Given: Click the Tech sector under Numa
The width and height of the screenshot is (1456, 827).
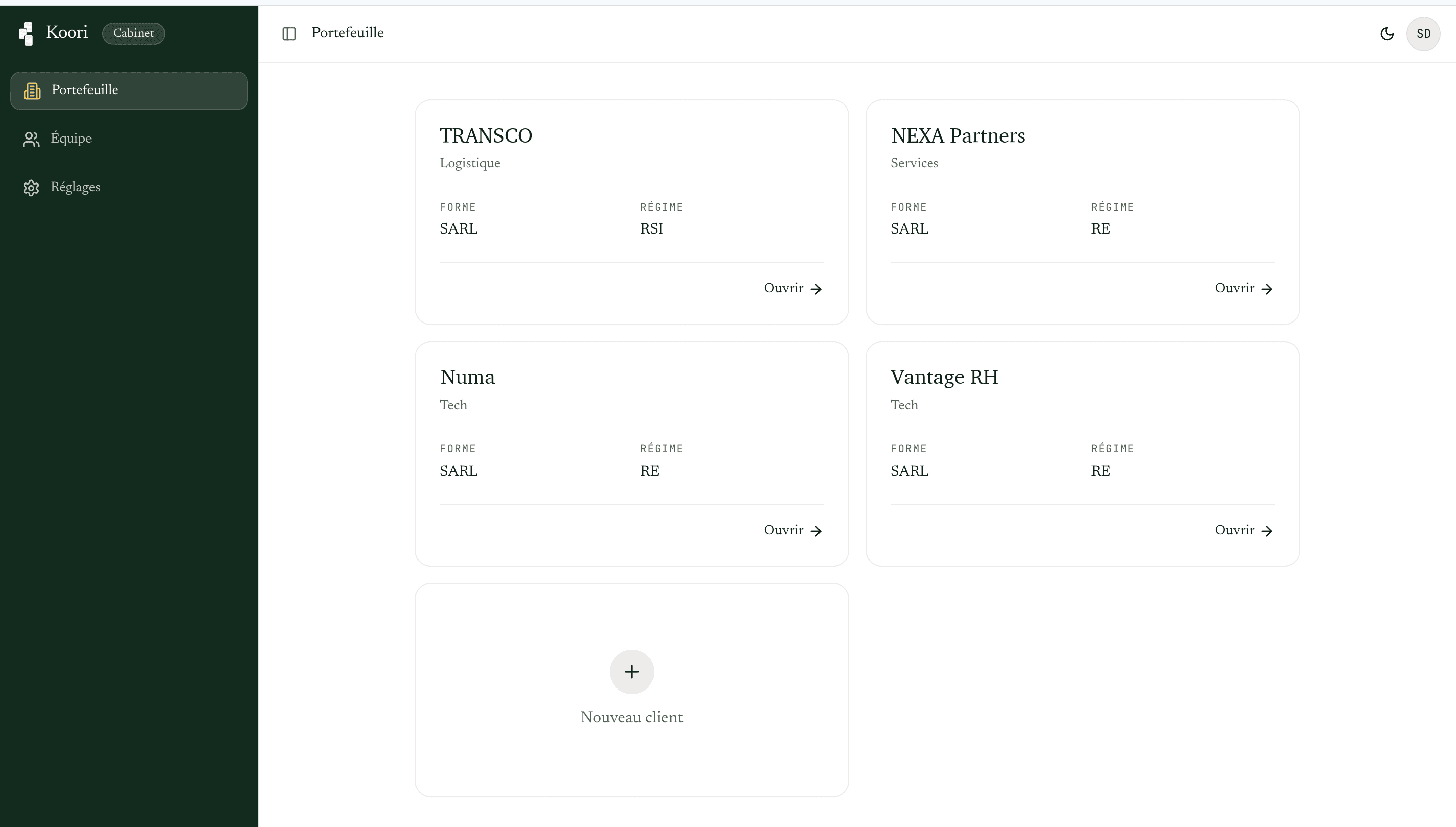Looking at the screenshot, I should pyautogui.click(x=453, y=405).
